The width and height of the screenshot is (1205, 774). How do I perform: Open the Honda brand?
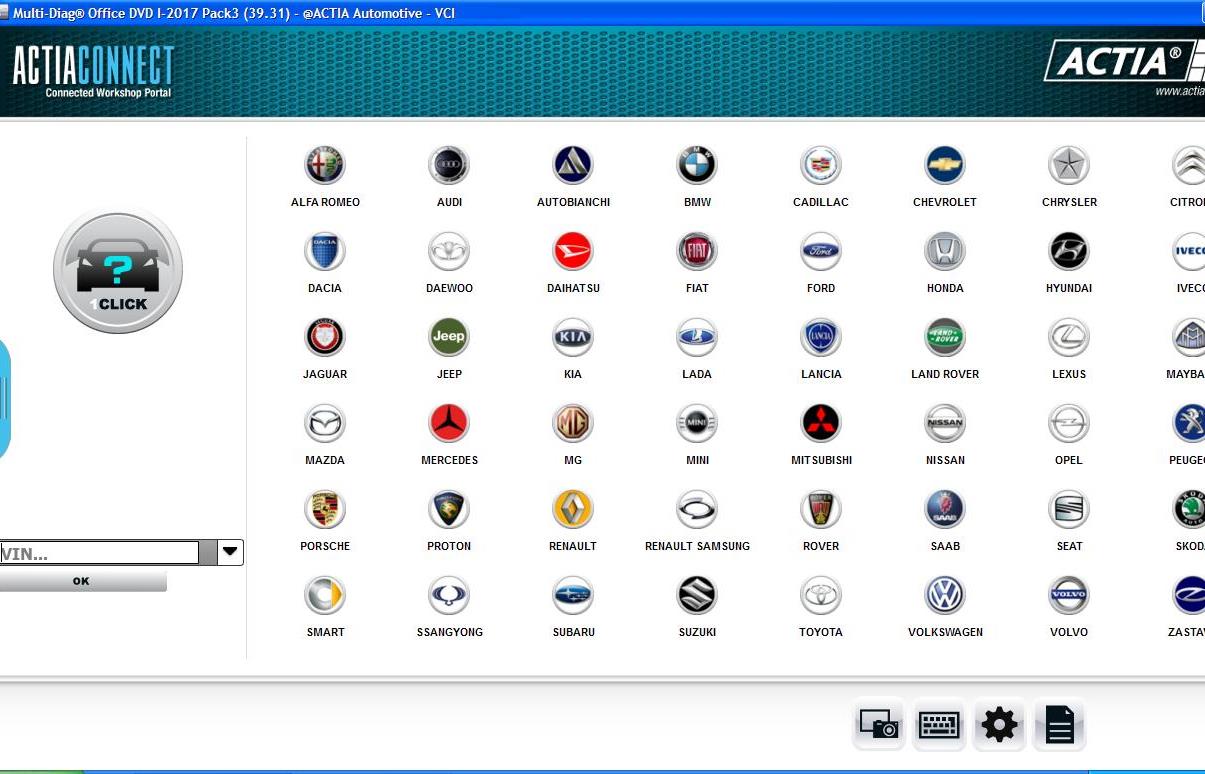click(945, 251)
